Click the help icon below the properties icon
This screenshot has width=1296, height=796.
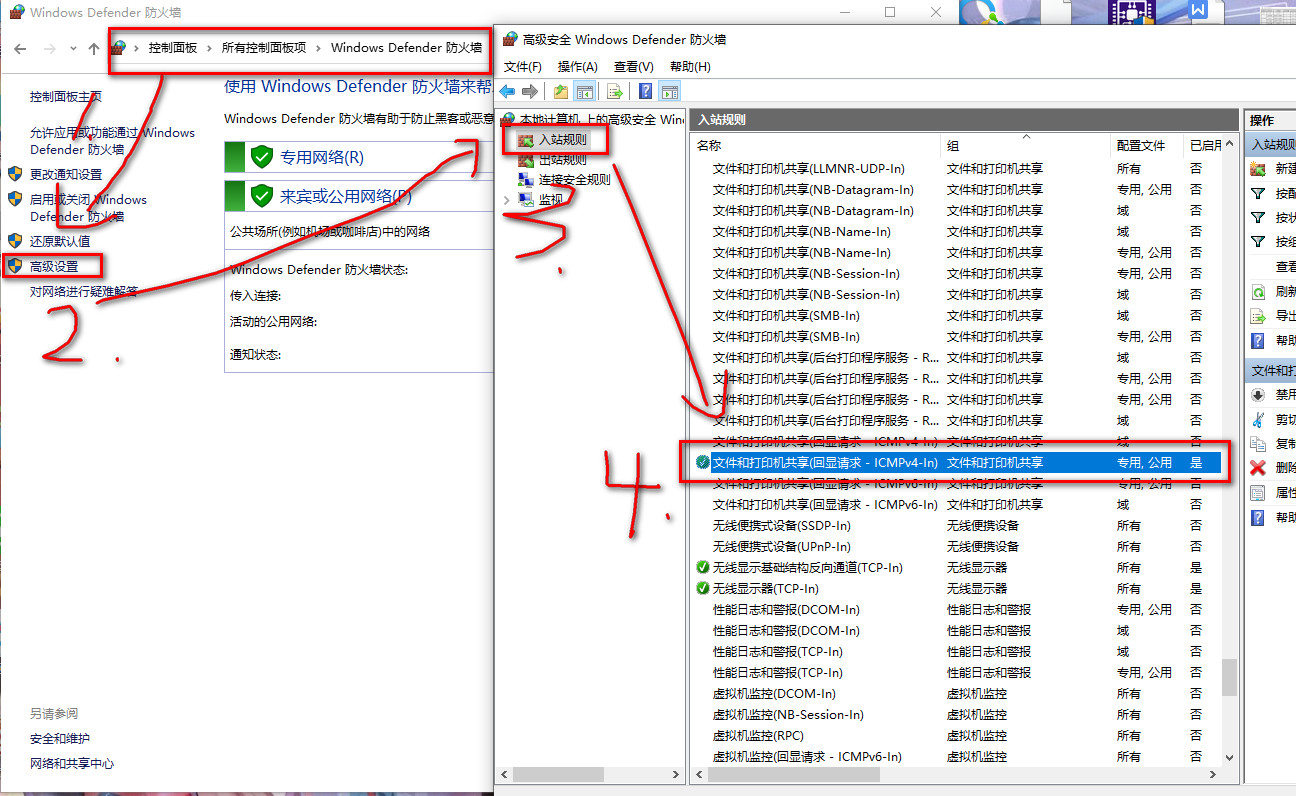coord(1258,517)
